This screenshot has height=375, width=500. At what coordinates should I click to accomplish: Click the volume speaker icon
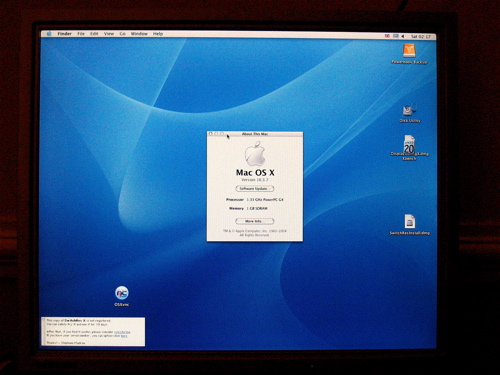403,36
